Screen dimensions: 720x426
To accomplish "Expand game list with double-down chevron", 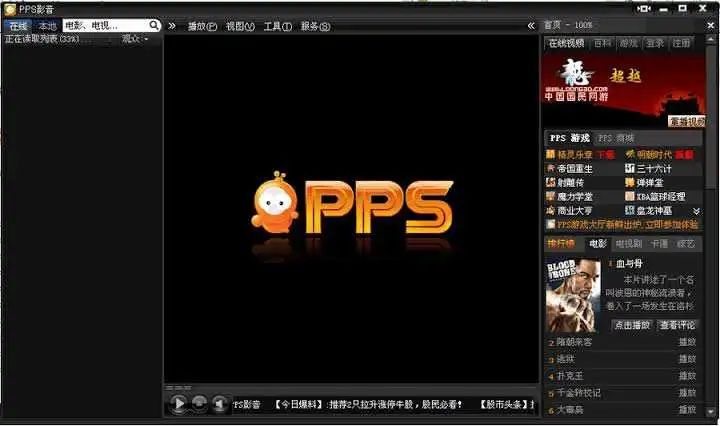I will (696, 211).
